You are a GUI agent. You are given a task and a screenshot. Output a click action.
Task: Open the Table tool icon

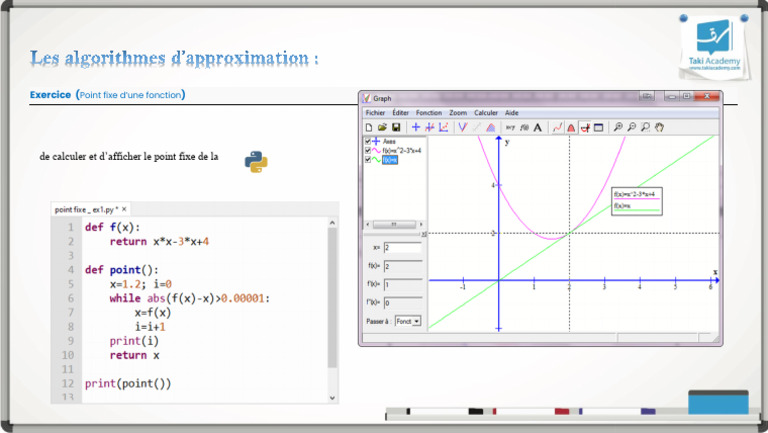coord(599,127)
